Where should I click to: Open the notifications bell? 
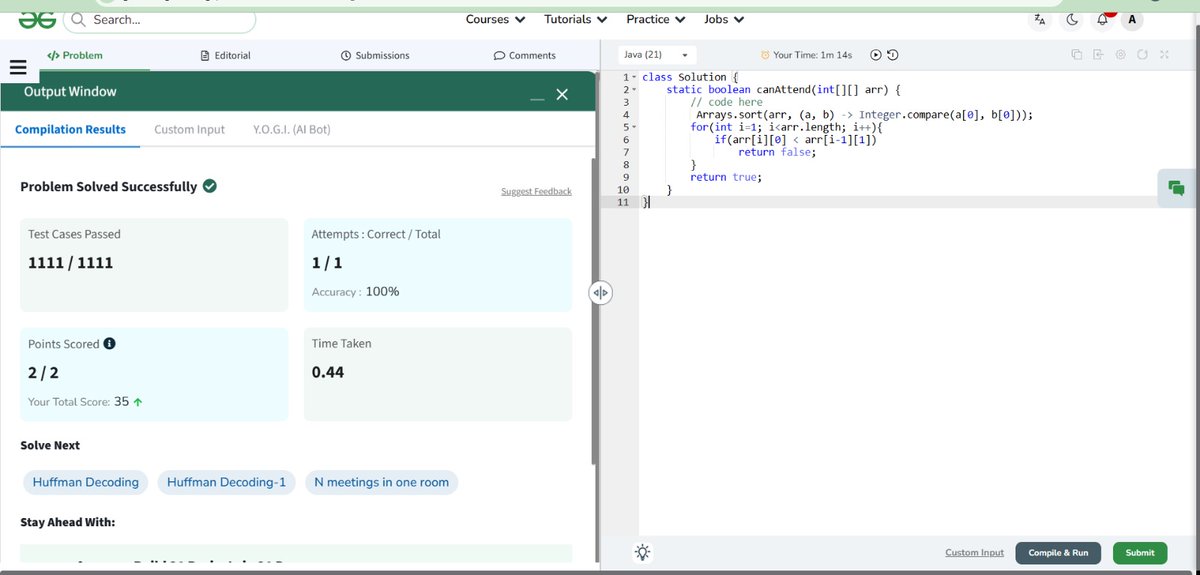(1103, 19)
